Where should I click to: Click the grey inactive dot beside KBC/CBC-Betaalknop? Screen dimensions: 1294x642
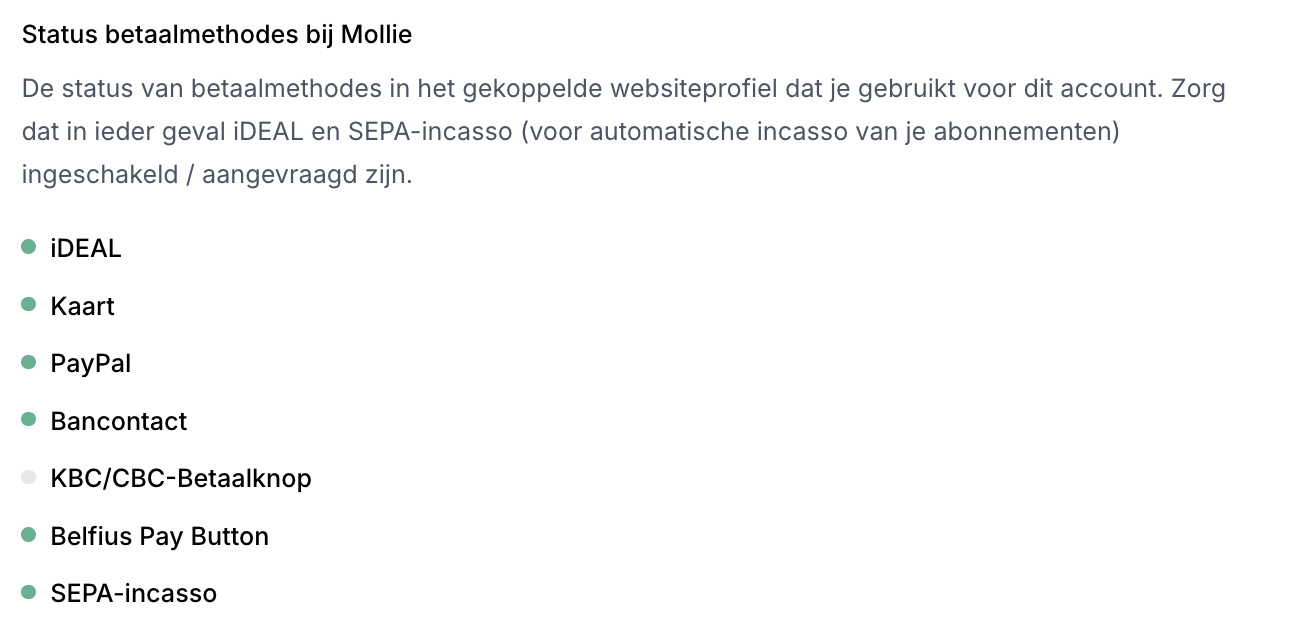29,478
